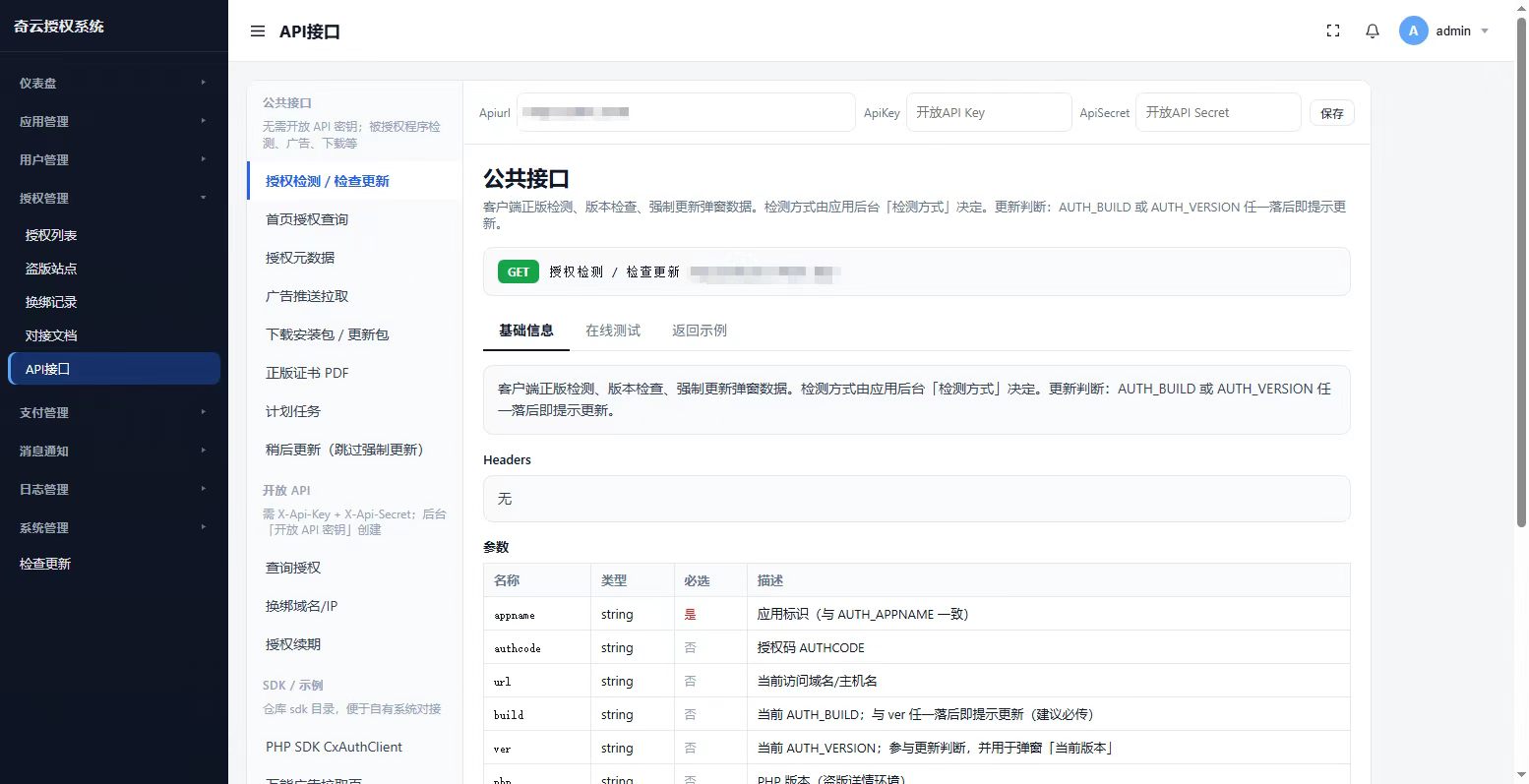Viewport: 1529px width, 784px height.
Task: Select 授权元数据 in the API list
Action: 354,258
